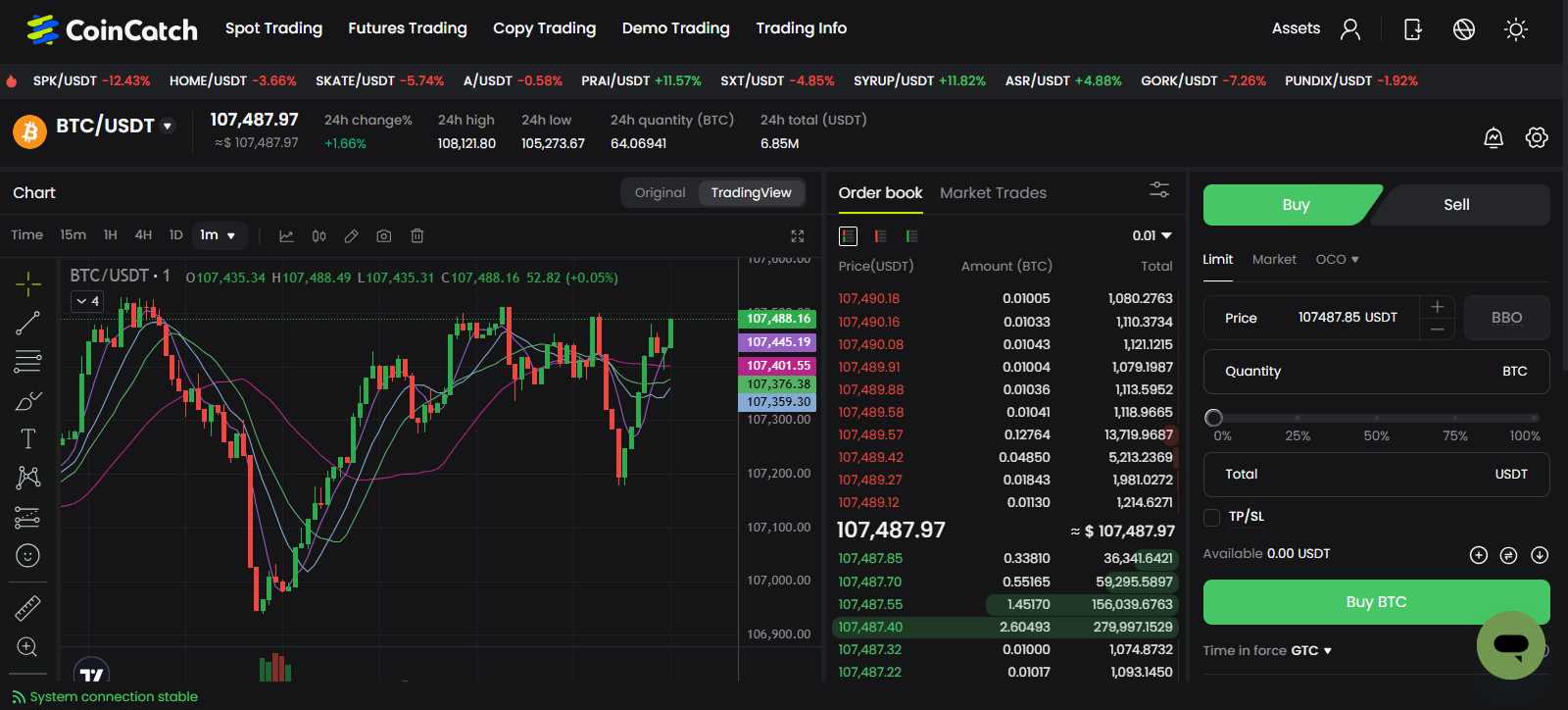Select the Market order tab
1568x710 pixels.
pos(1274,260)
